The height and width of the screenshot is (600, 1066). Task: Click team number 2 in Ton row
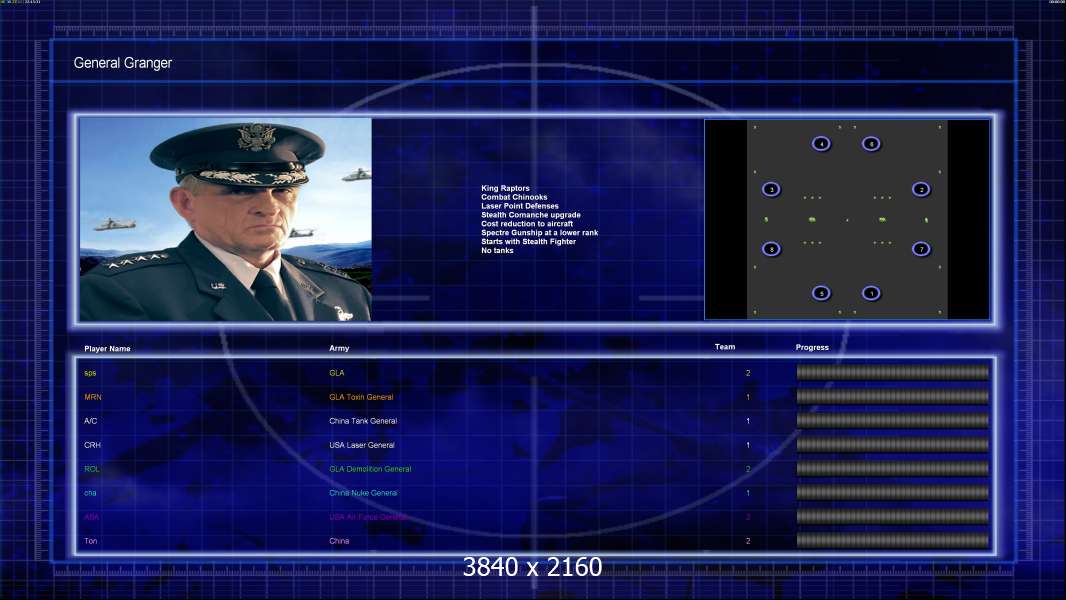pos(748,541)
